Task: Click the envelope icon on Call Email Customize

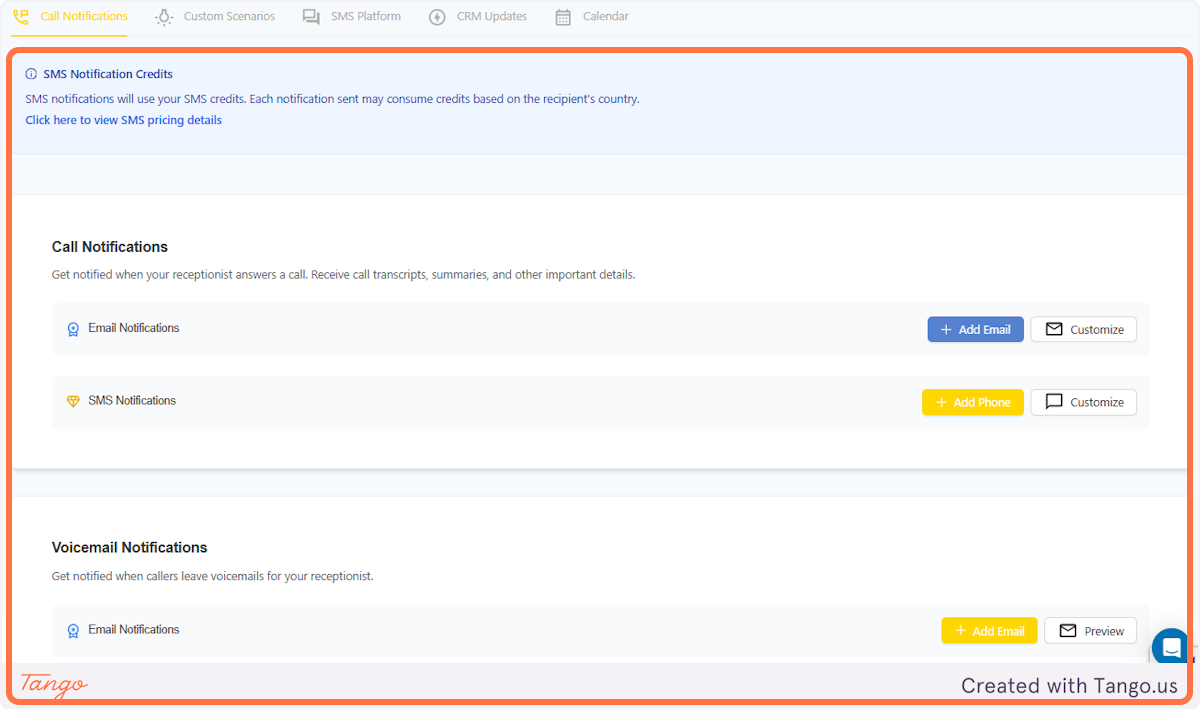Action: (1054, 329)
